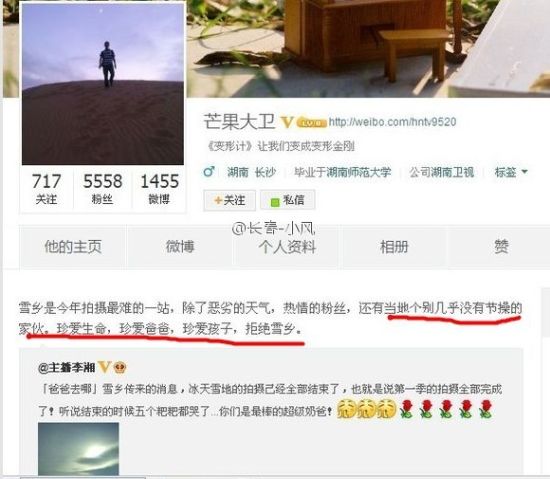
Task: Open the 717 关注 following list
Action: coord(46,188)
